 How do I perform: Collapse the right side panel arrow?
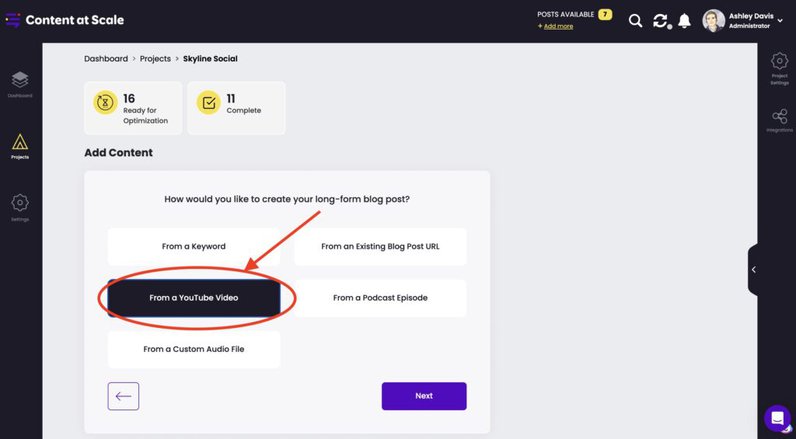click(754, 269)
